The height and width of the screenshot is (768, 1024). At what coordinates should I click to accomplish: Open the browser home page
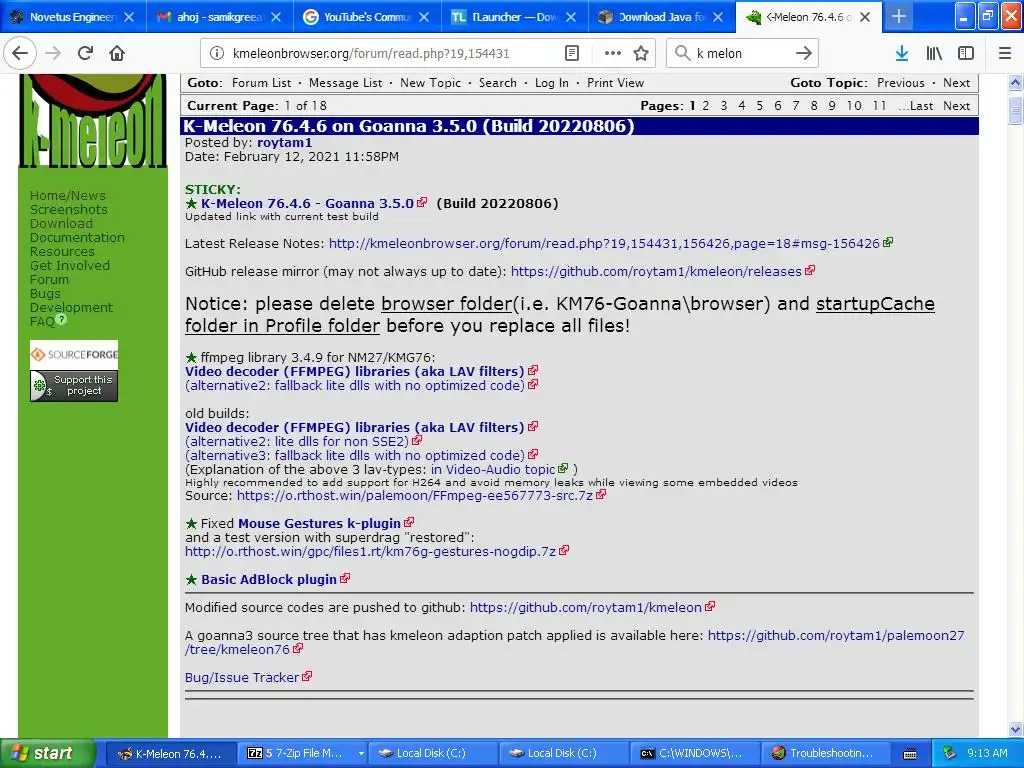pos(117,53)
